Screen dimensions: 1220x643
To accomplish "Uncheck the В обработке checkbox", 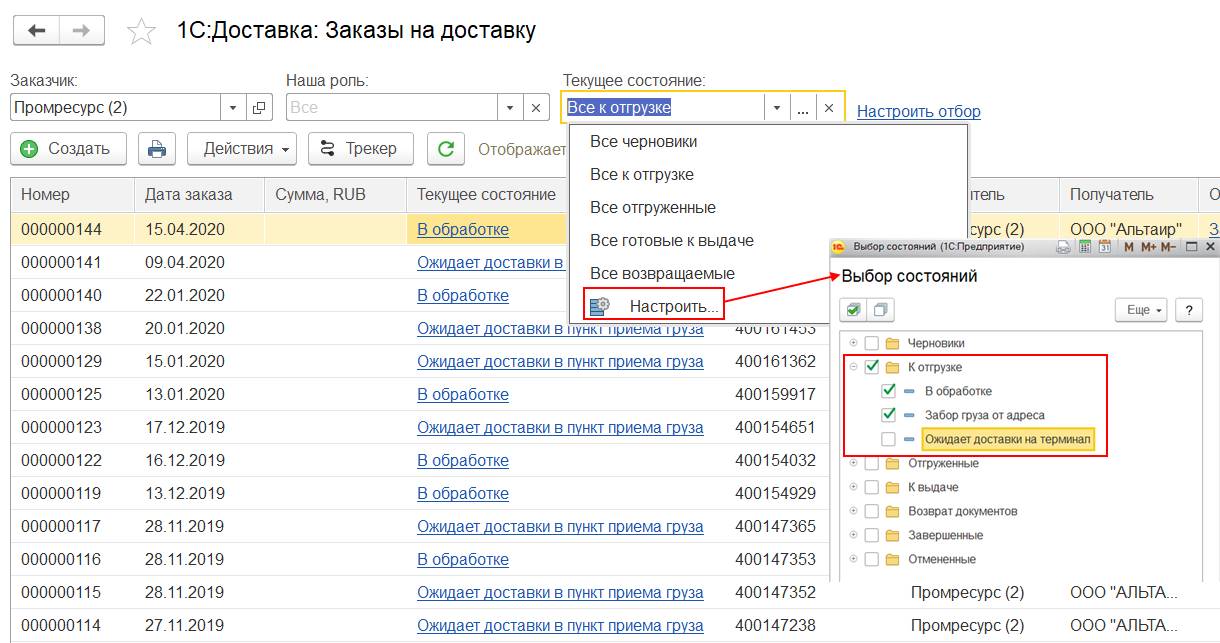I will click(888, 391).
